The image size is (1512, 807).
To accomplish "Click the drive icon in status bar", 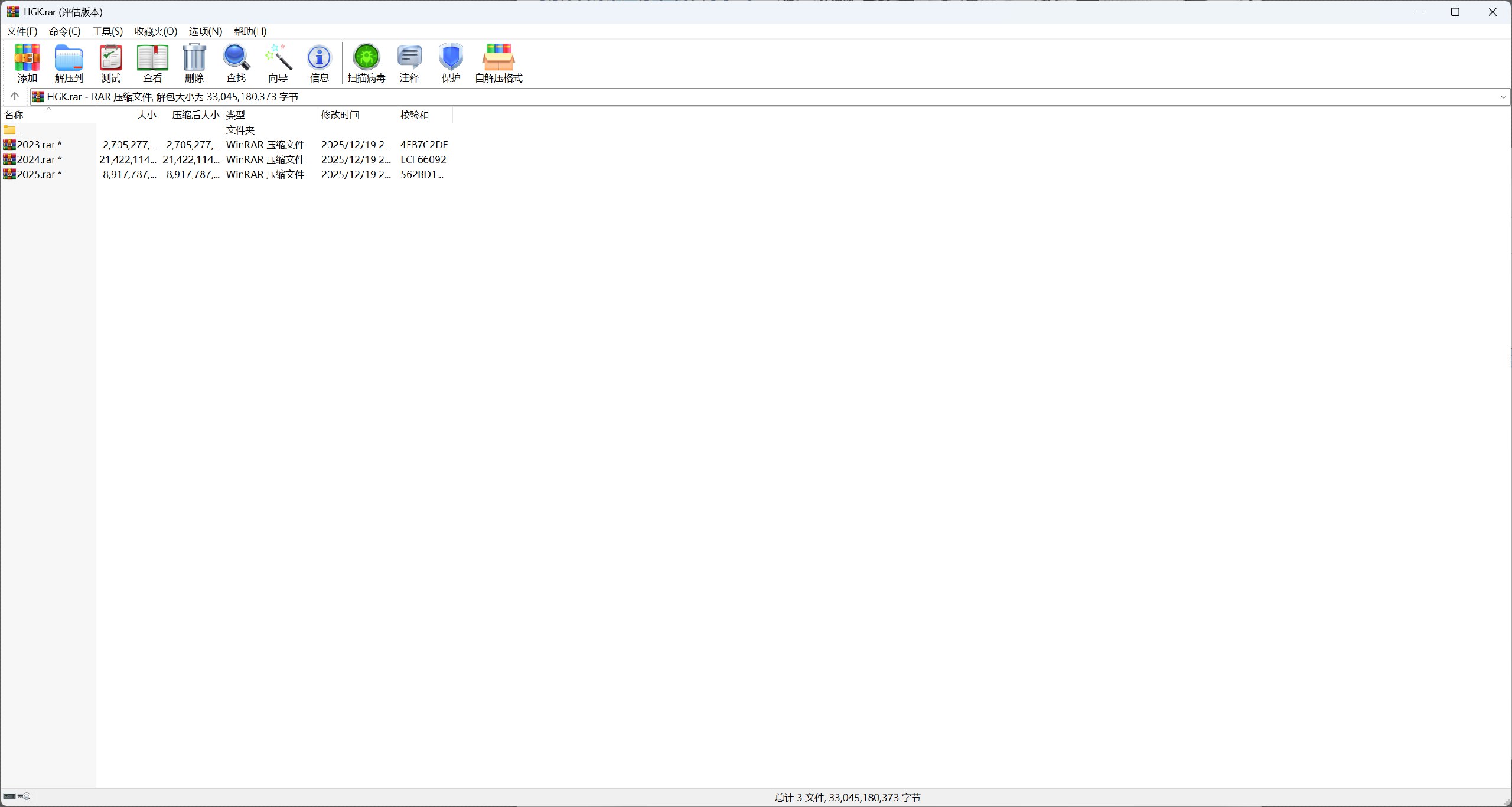I will tap(10, 796).
